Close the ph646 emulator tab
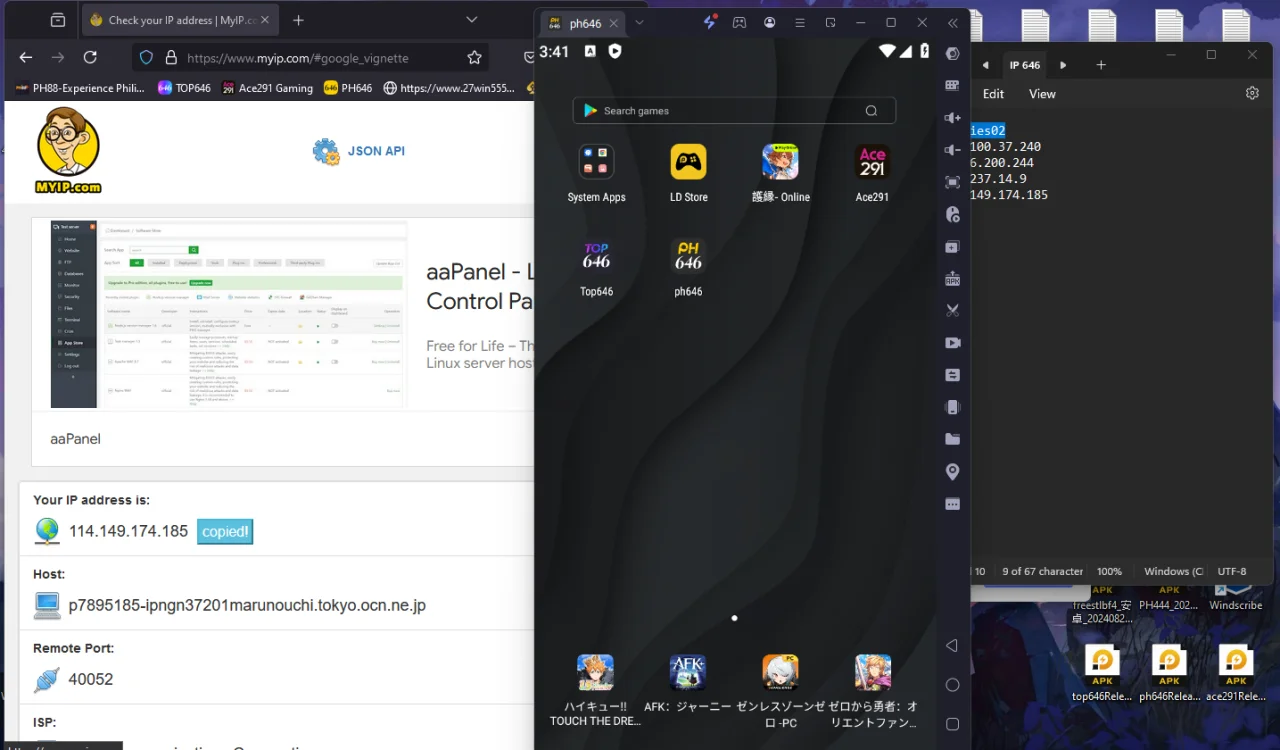The width and height of the screenshot is (1280, 750). pos(614,23)
